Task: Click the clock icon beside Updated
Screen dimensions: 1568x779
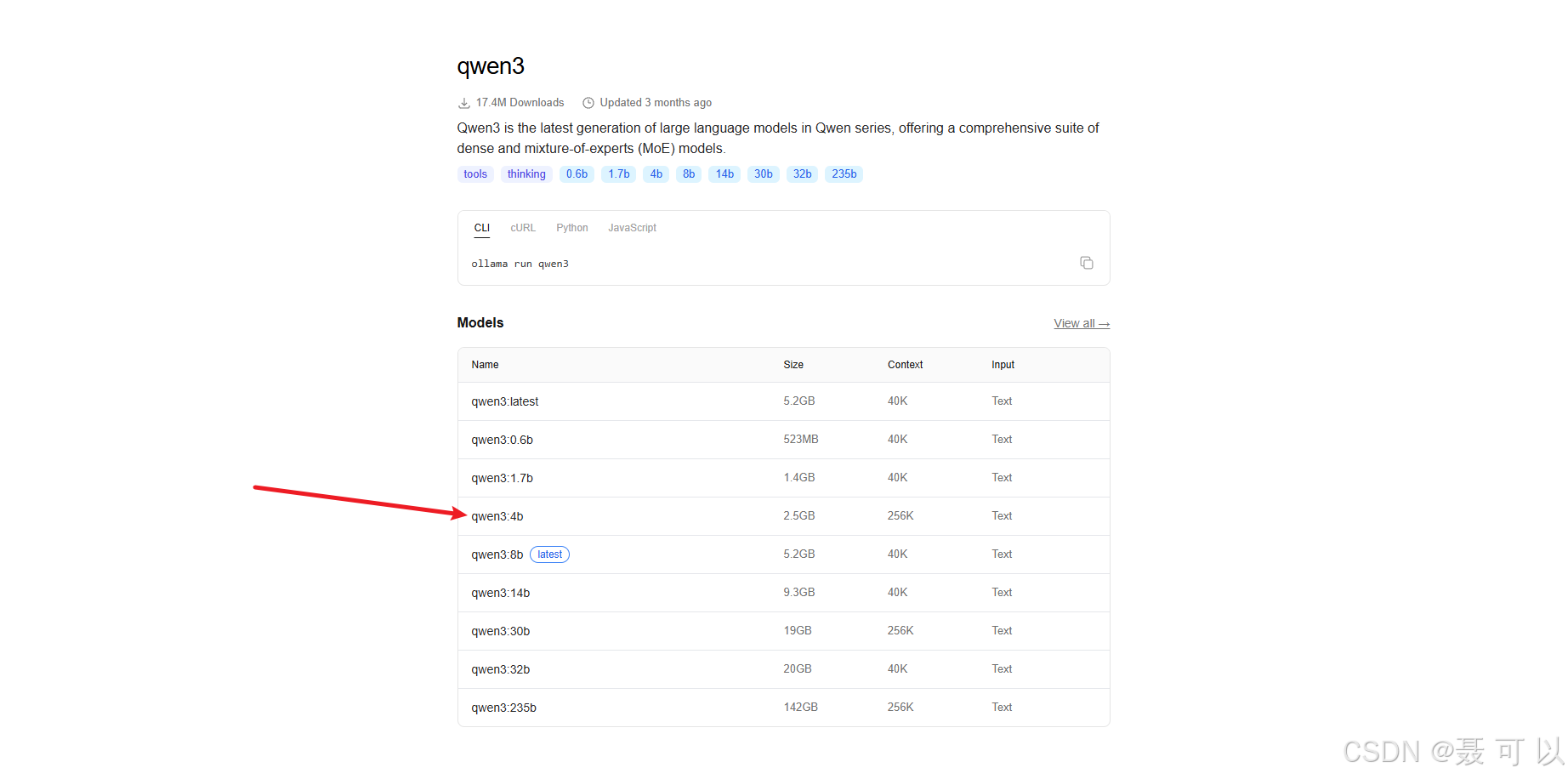Action: coord(588,103)
